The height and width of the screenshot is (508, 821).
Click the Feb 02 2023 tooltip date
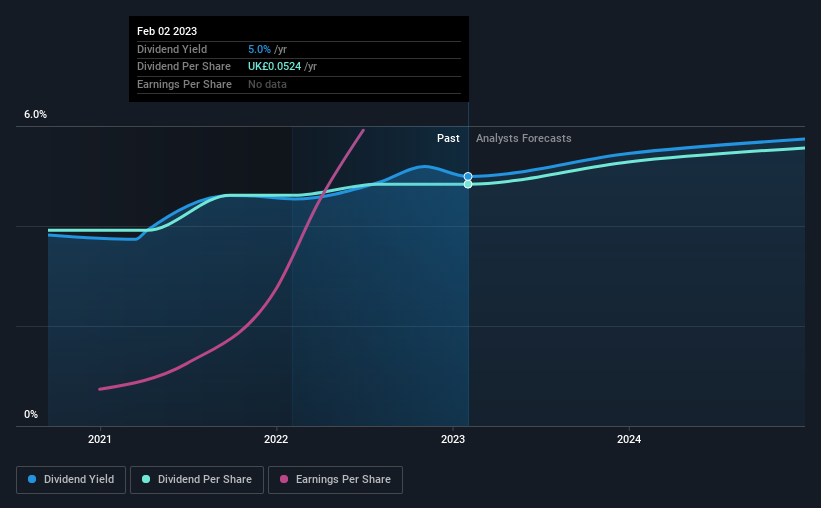pyautogui.click(x=167, y=31)
